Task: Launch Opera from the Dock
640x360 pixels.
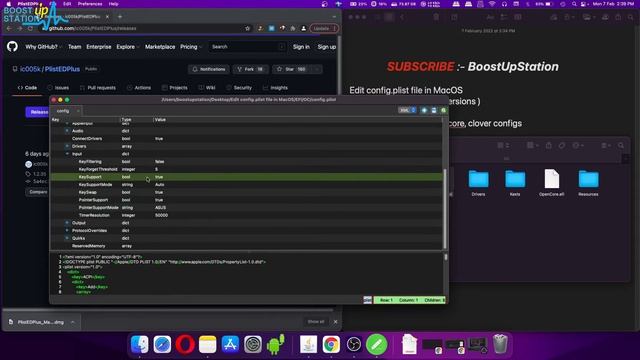Action: pos(185,344)
